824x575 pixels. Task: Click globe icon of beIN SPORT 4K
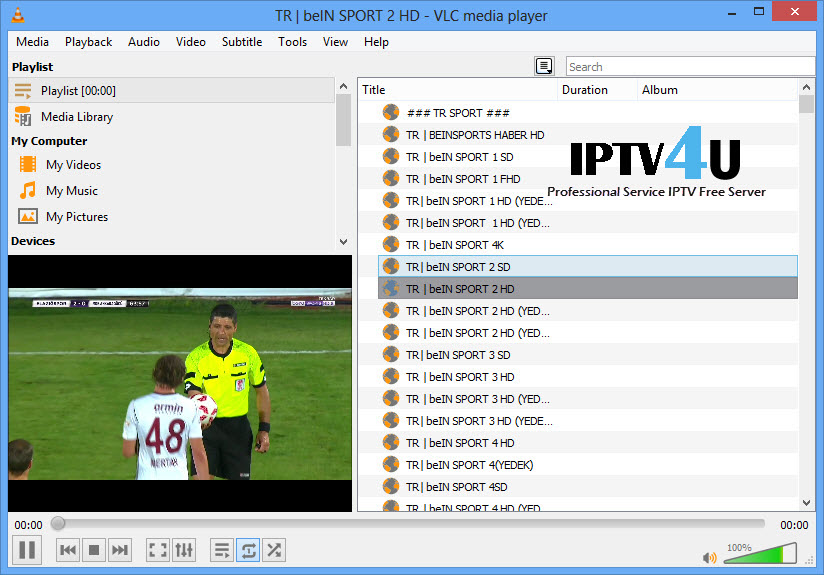click(390, 244)
